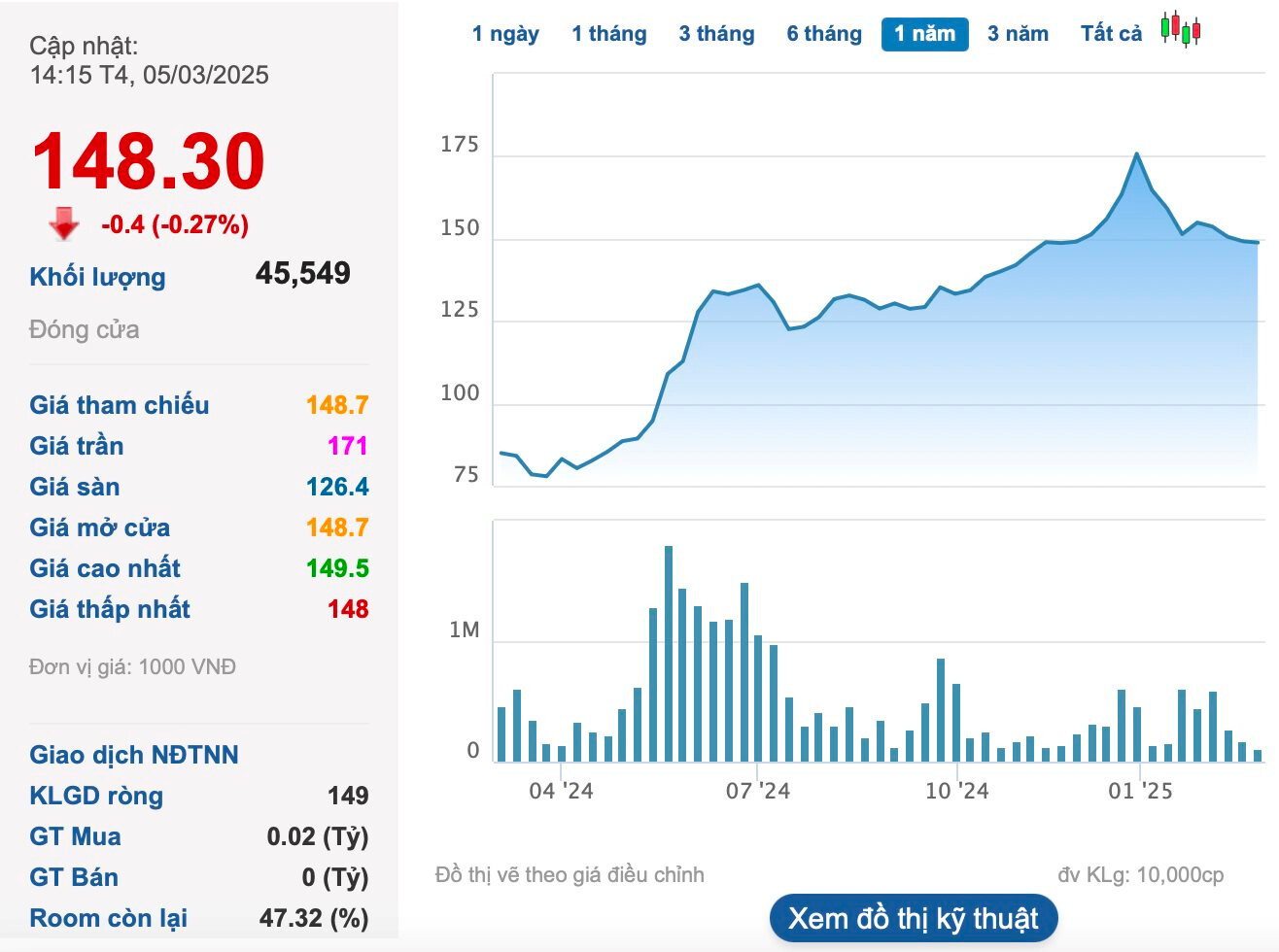1279x952 pixels.
Task: Click the Giá trần label
Action: coord(77,446)
